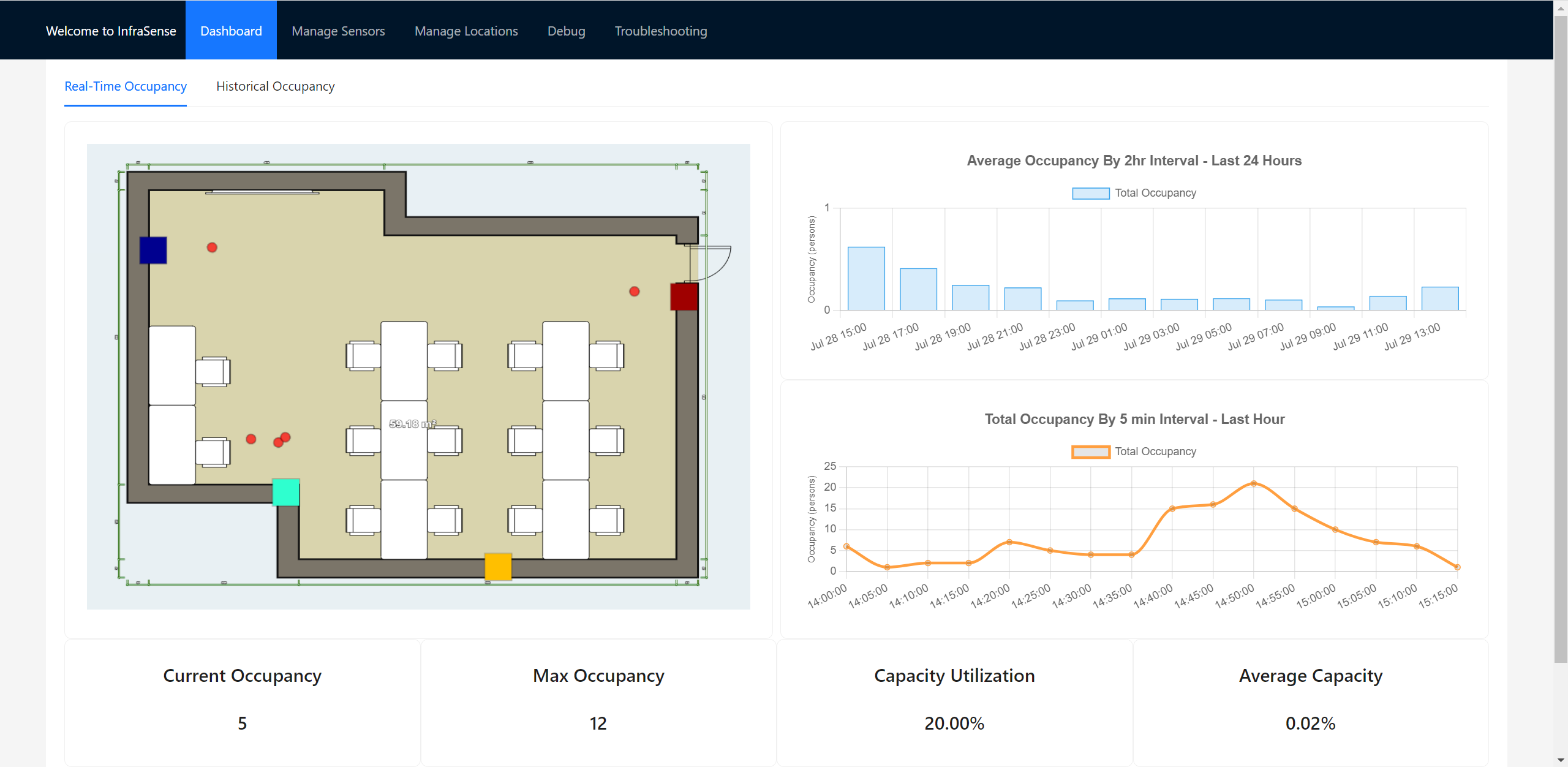Image resolution: width=1568 pixels, height=767 pixels.
Task: Click the red occupant dot near blue sensor
Action: 212,247
